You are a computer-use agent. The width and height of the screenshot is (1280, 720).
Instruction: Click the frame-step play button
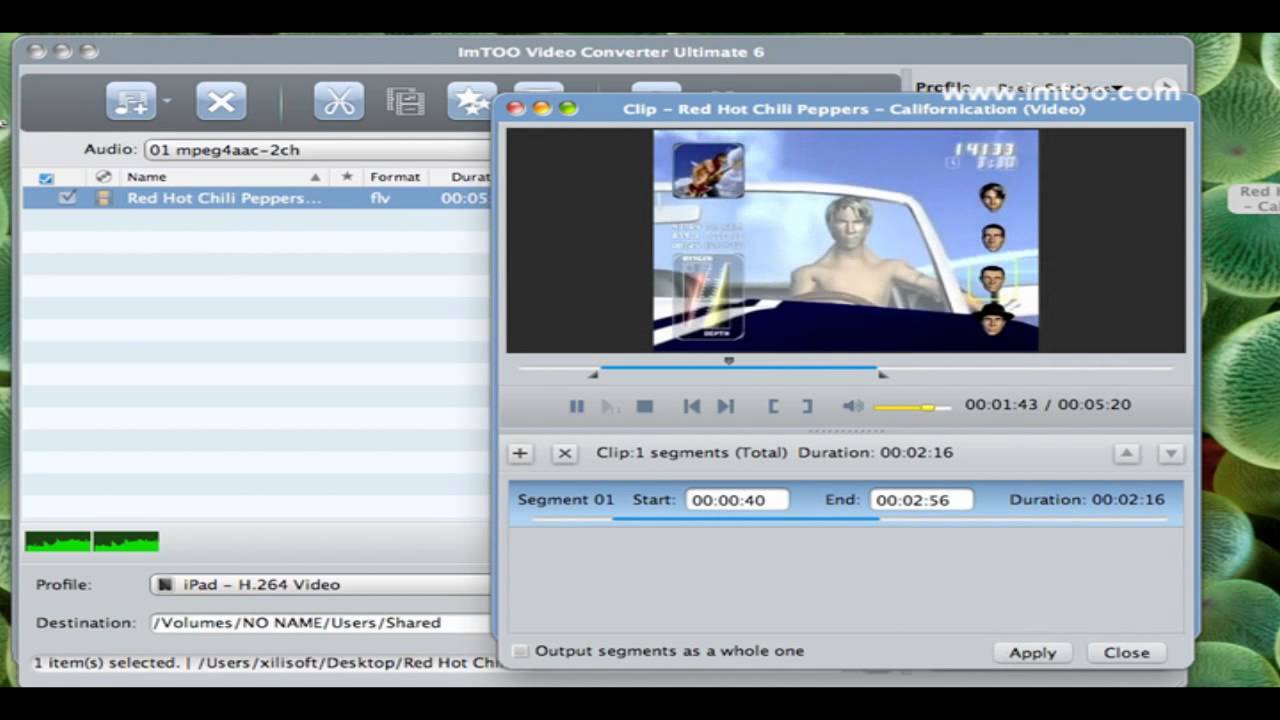(x=610, y=406)
